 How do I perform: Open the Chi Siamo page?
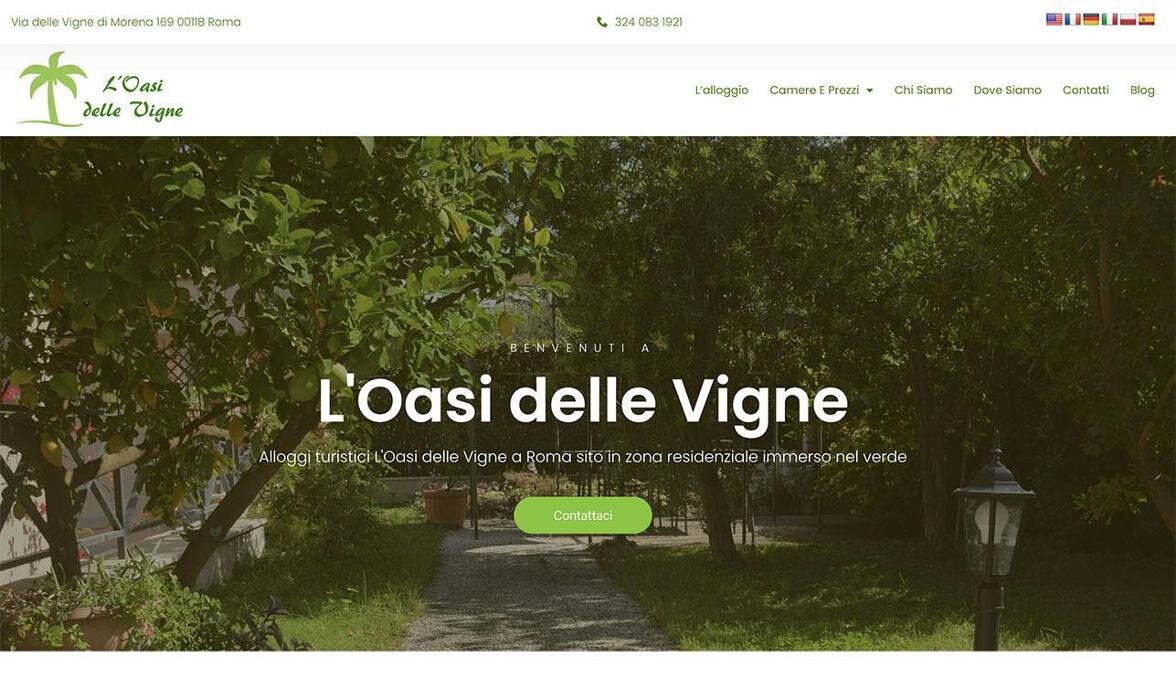click(x=922, y=90)
